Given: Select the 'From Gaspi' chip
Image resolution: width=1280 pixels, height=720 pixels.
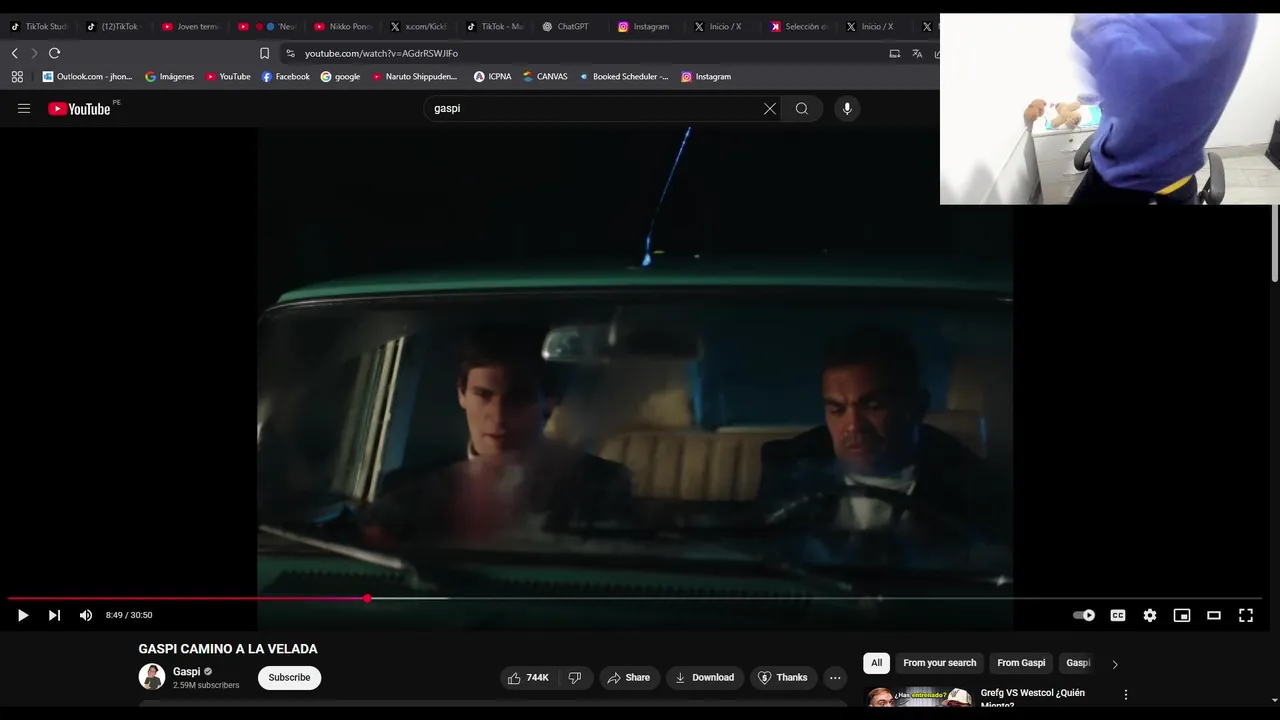Looking at the screenshot, I should 1021,663.
